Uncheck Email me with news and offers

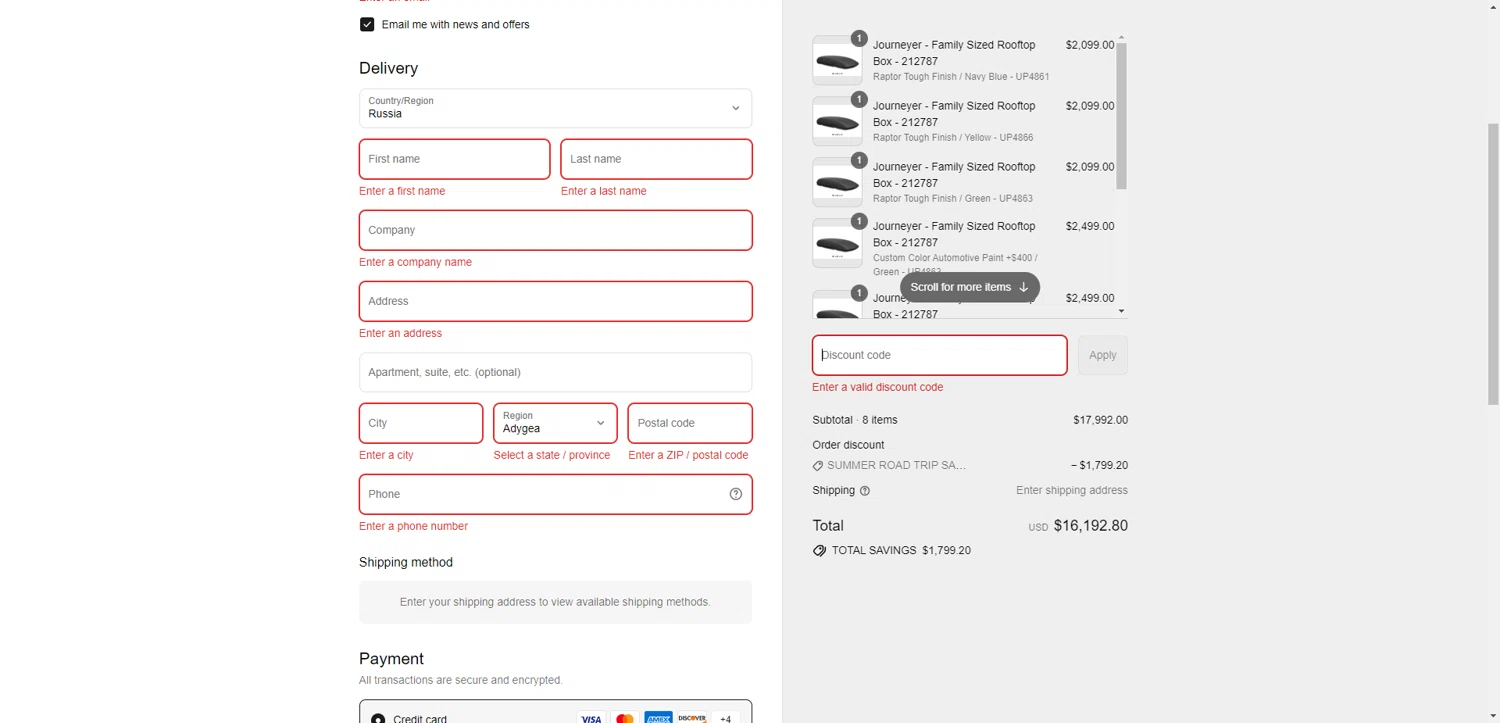click(x=367, y=24)
